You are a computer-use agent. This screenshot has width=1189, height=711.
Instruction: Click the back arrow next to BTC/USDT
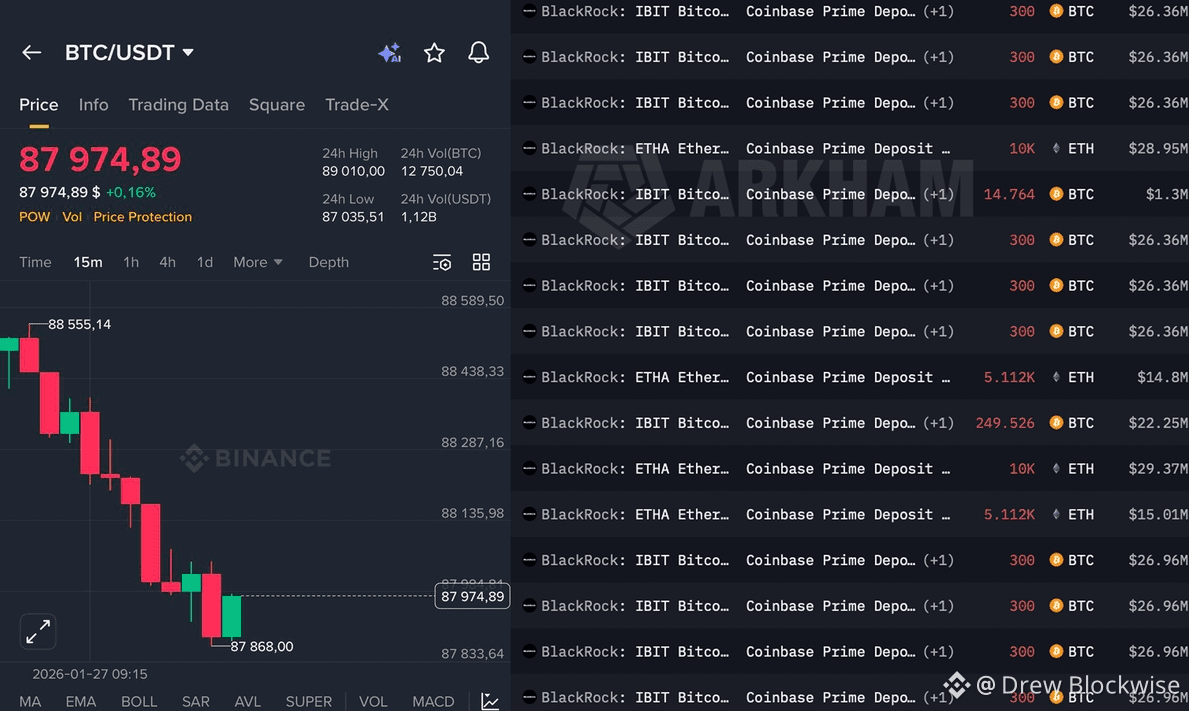[x=31, y=52]
